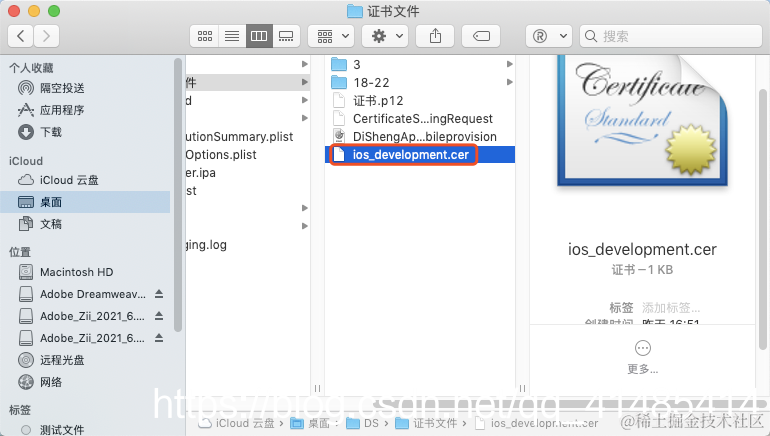
Task: Eject the first Adobe_Zii_2021_6 volume
Action: pos(159,316)
